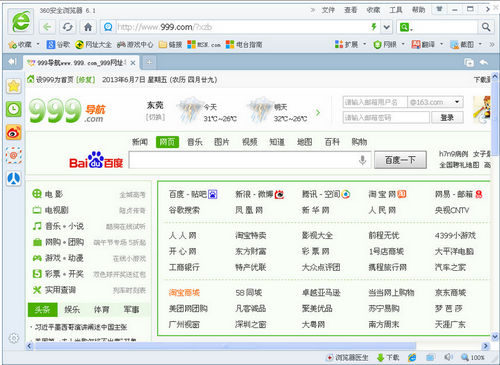The height and width of the screenshot is (365, 500).
Task: Open 网址大全 bookmark
Action: pos(93,44)
